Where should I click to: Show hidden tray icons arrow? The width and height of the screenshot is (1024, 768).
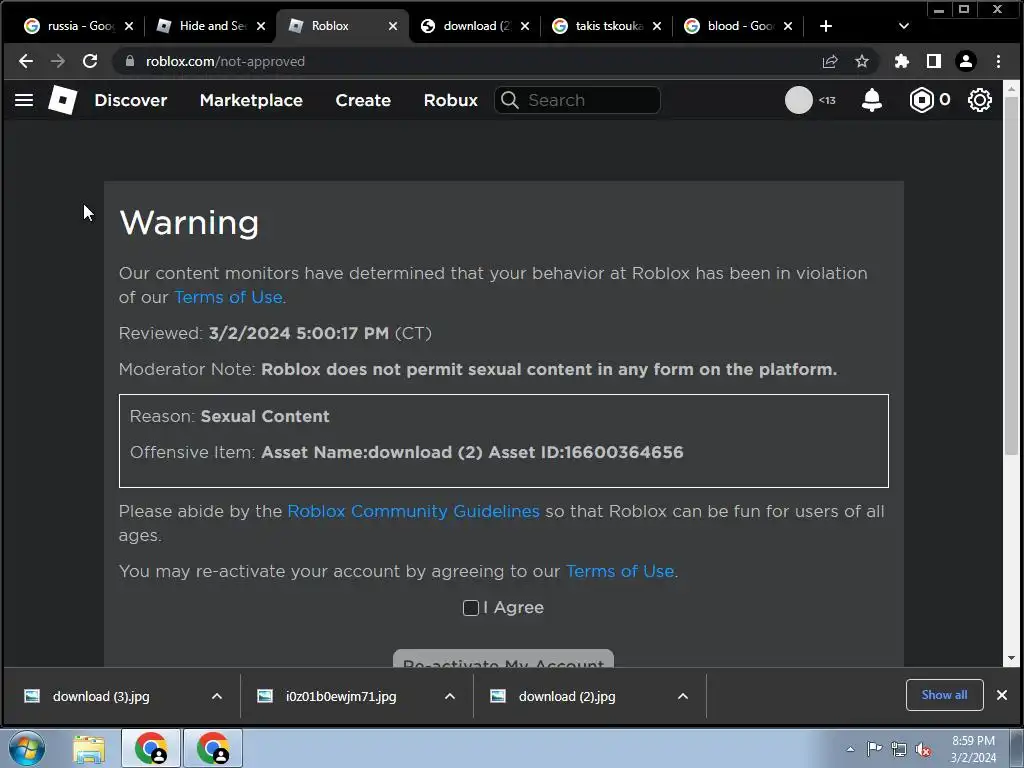[x=850, y=749]
